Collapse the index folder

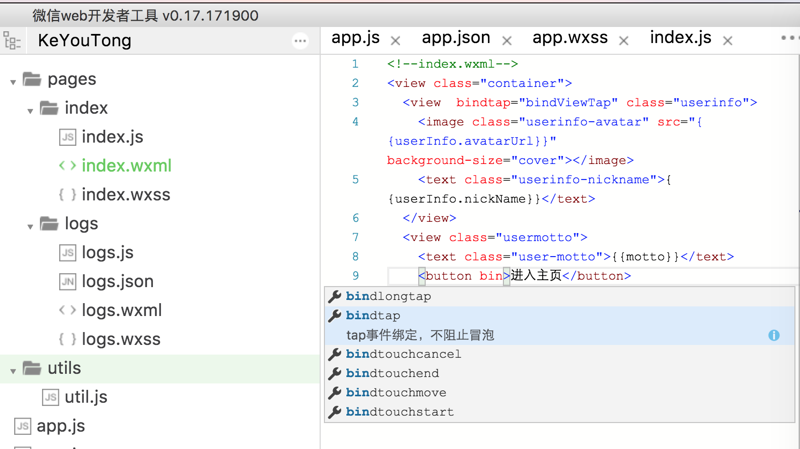(x=30, y=110)
